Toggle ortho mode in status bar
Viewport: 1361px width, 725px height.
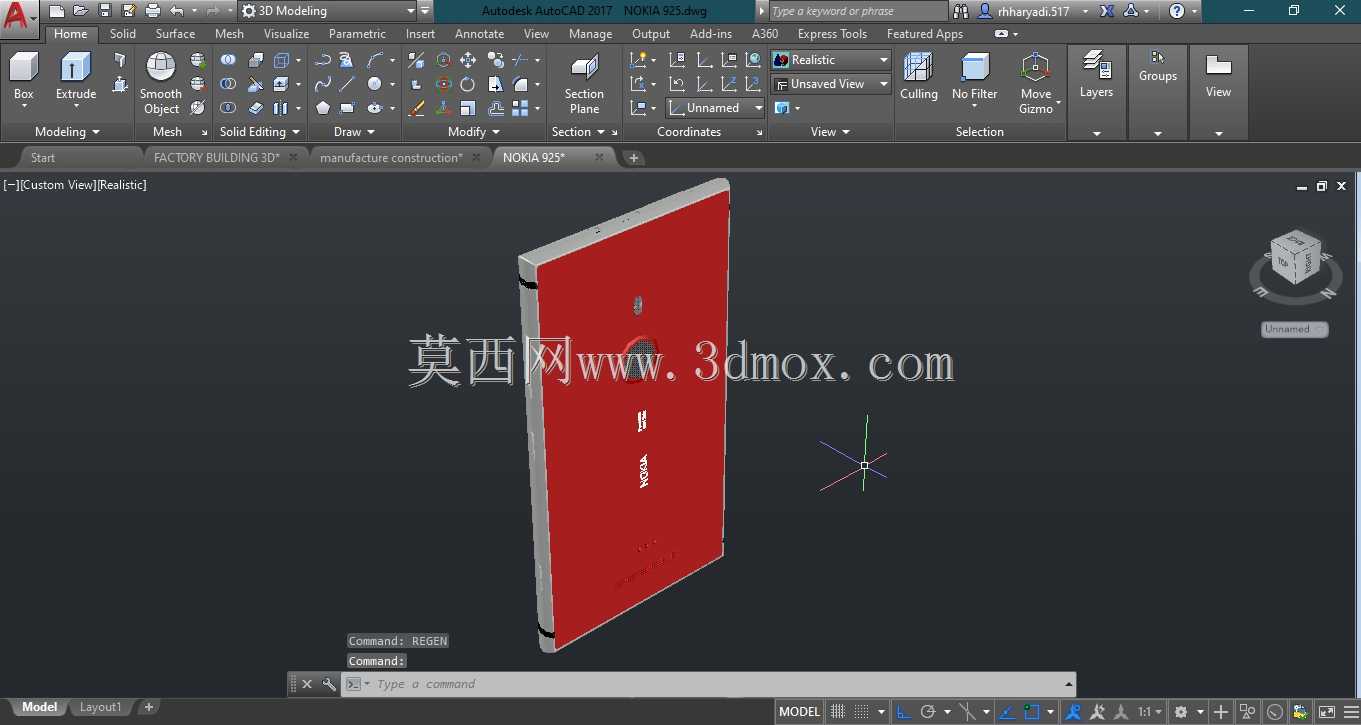coord(904,712)
